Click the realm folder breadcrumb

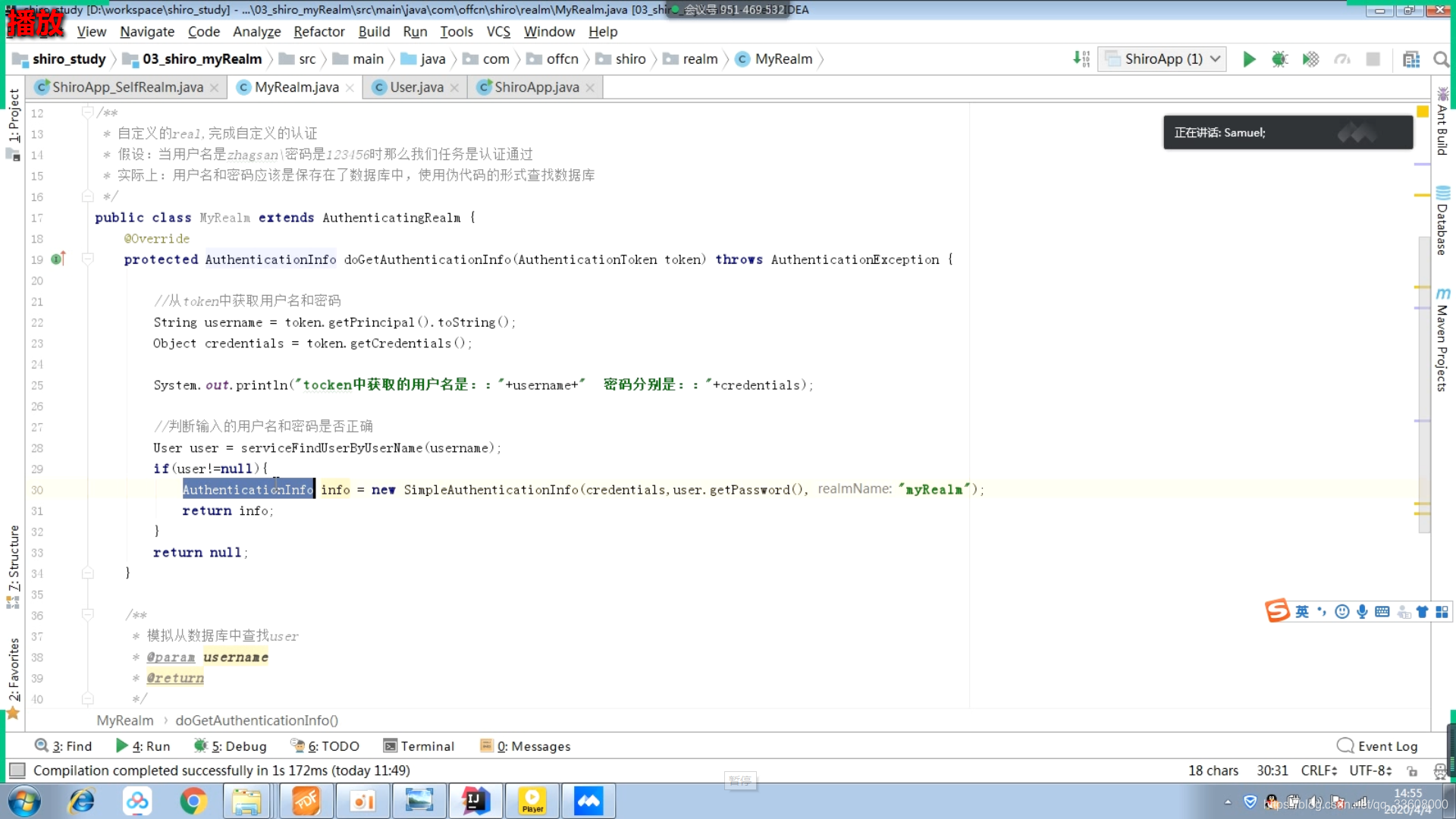[691, 59]
